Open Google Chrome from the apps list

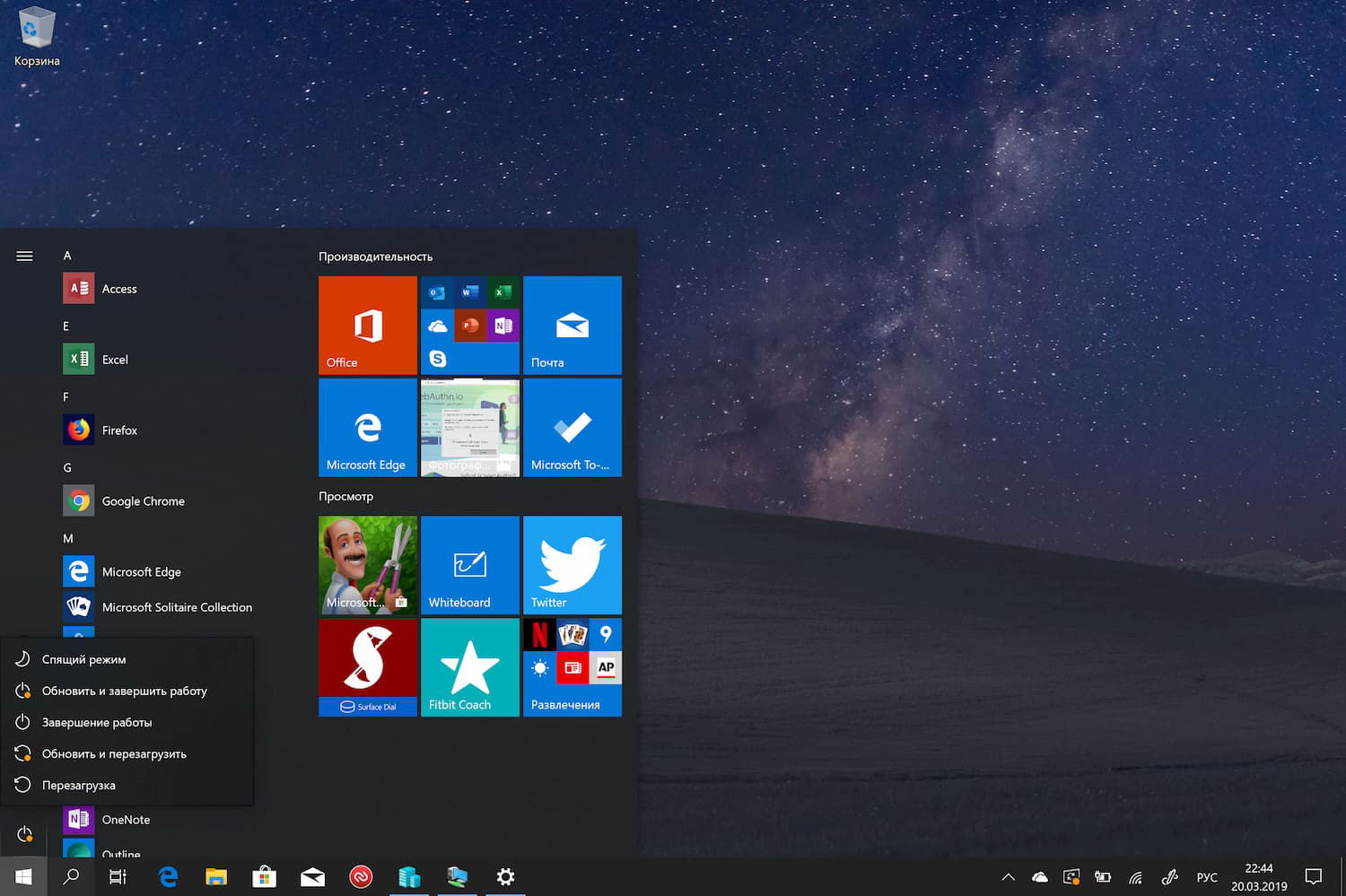[x=143, y=500]
